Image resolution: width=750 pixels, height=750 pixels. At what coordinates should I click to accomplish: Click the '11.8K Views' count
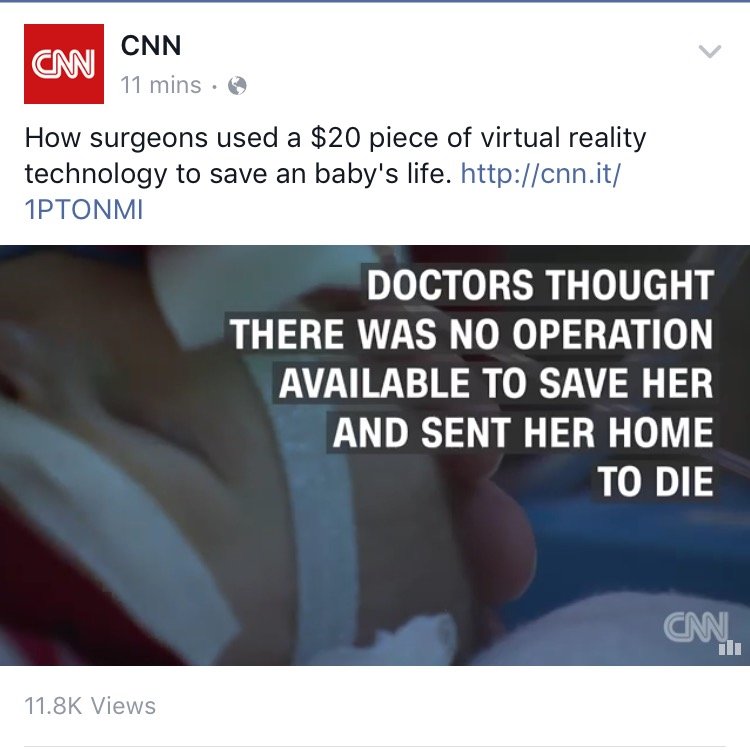[90, 706]
